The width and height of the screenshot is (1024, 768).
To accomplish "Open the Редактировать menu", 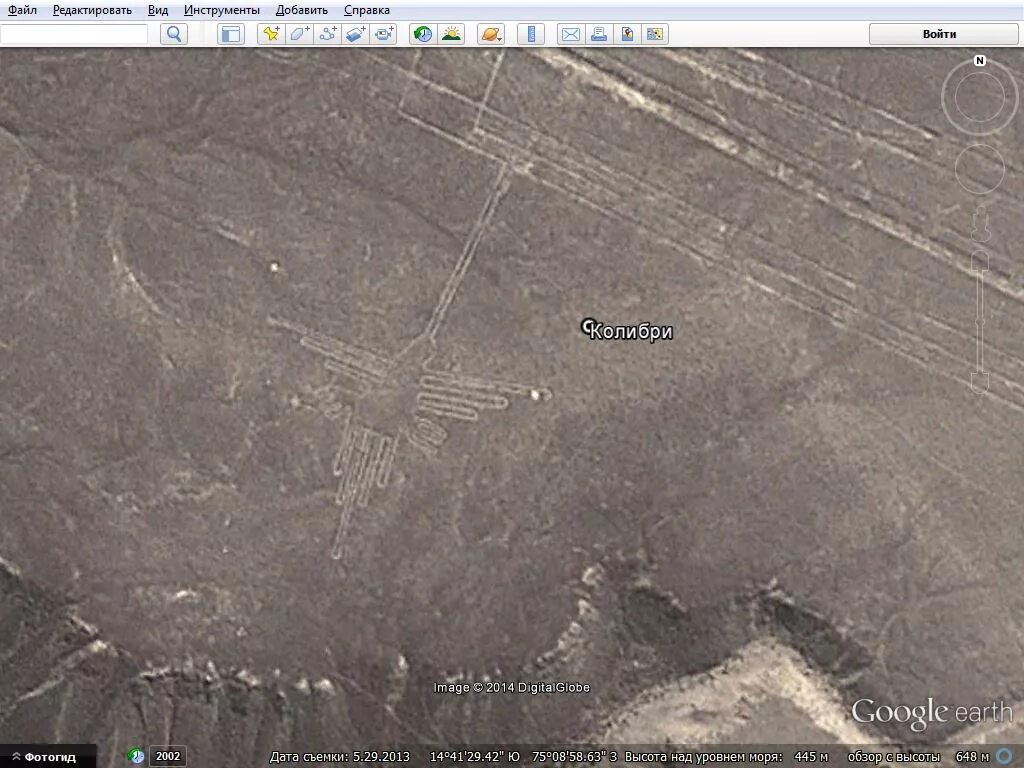I will (92, 10).
